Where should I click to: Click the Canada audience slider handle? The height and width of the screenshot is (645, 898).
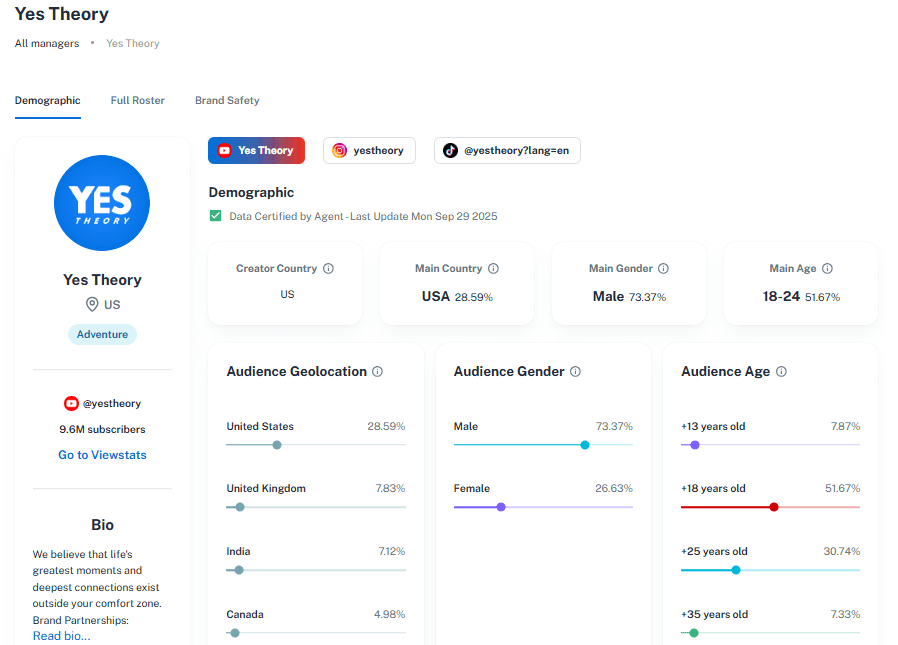[235, 634]
